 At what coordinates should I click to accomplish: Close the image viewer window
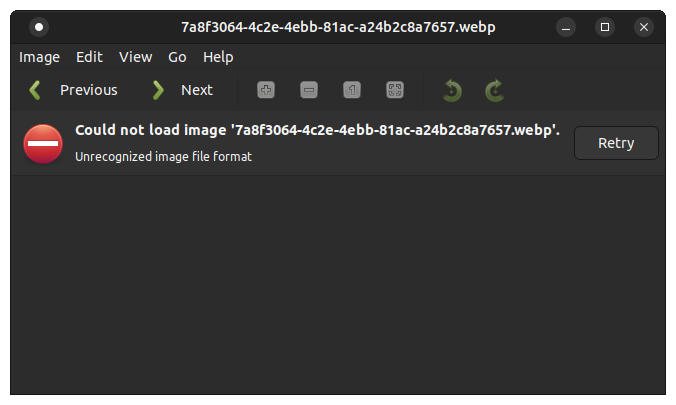click(644, 27)
